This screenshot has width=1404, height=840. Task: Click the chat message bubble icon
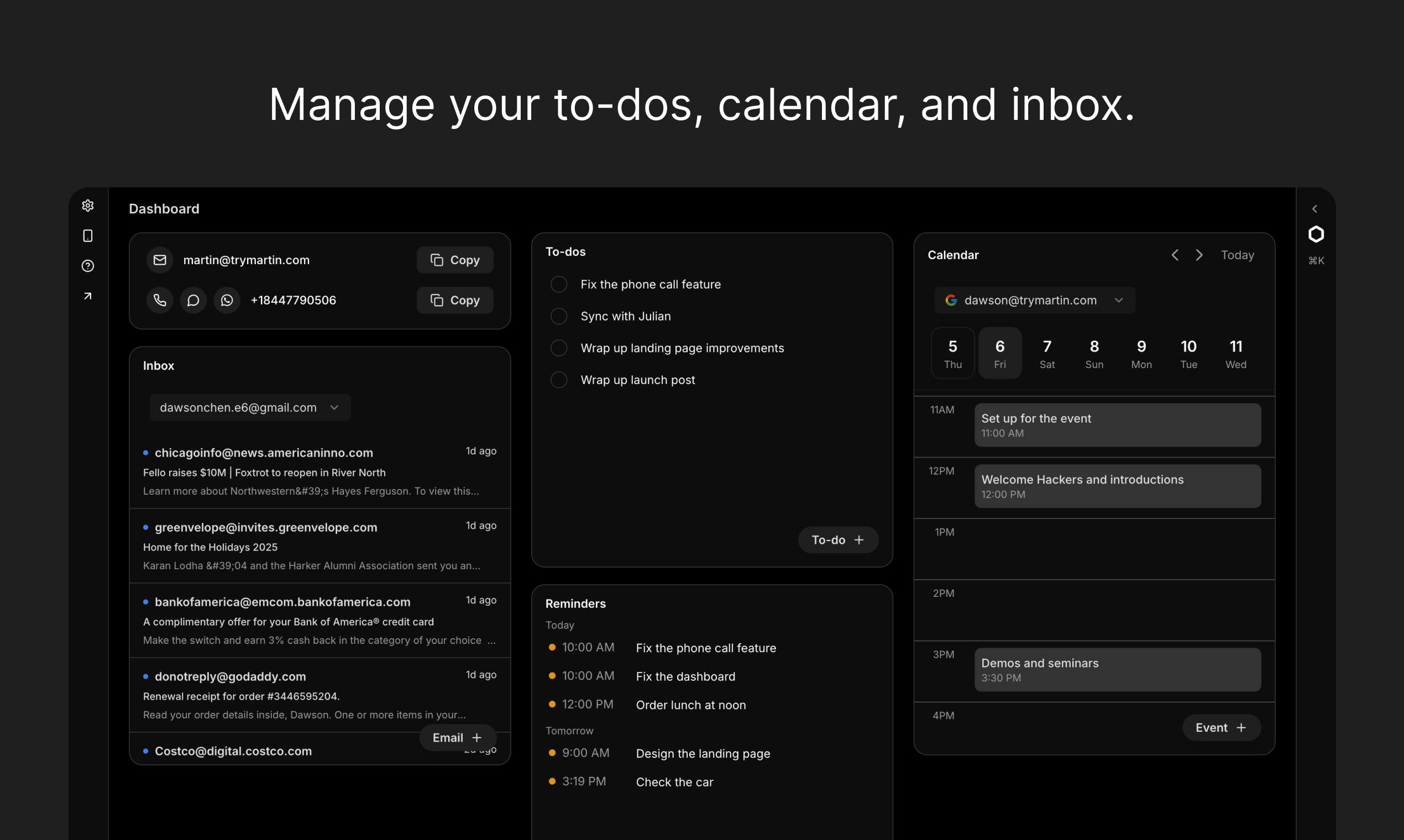(x=193, y=300)
